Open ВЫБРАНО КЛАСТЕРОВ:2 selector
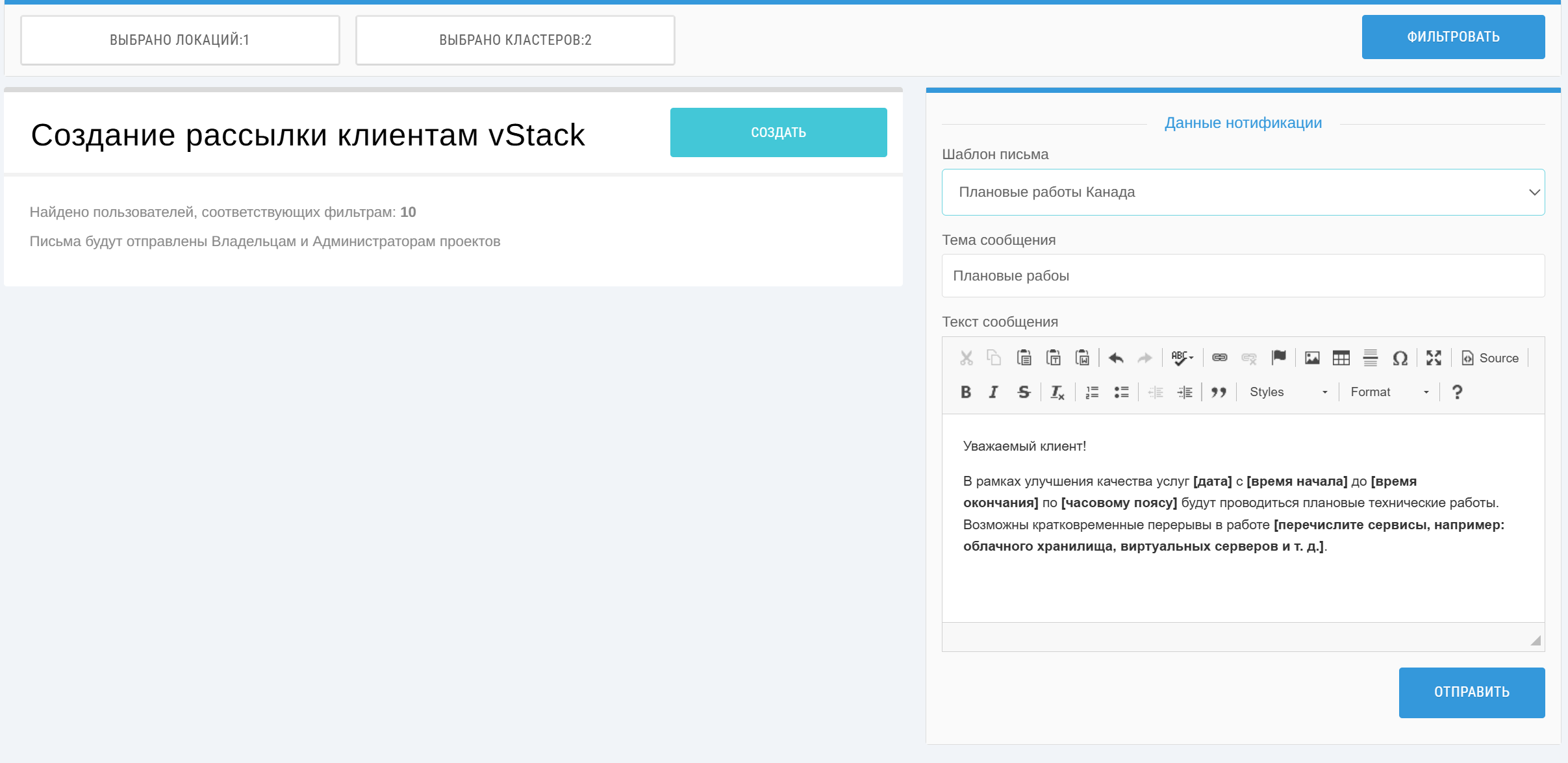Viewport: 1568px width, 763px height. pyautogui.click(x=515, y=40)
